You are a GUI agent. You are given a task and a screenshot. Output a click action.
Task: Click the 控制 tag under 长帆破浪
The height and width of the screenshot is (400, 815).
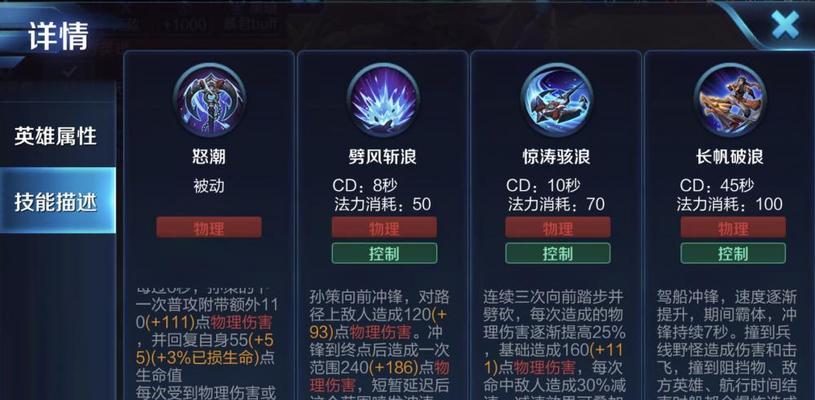733,253
